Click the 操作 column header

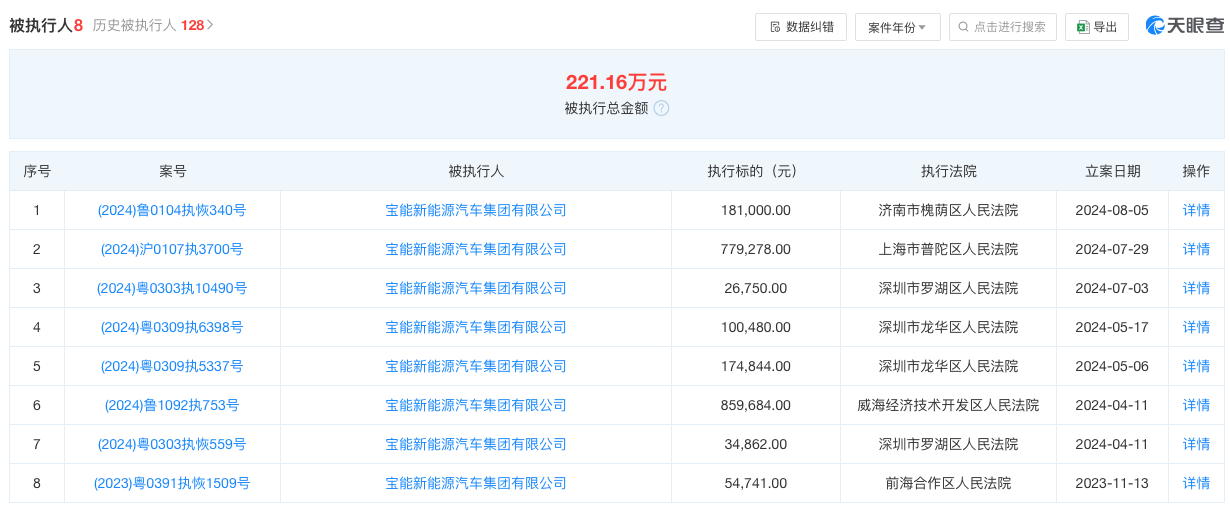[x=1196, y=171]
